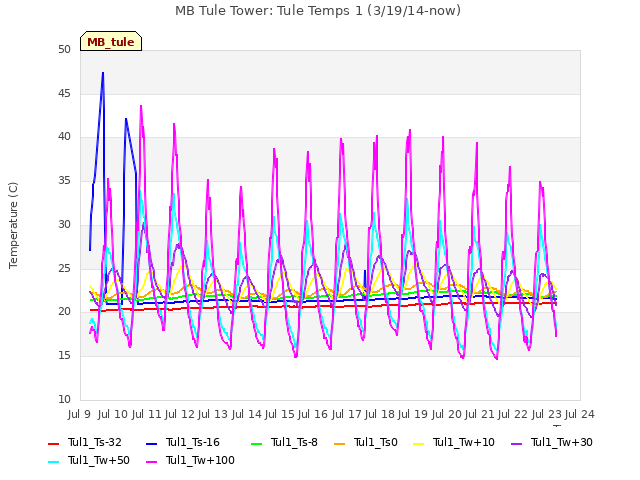This screenshot has width=640, height=480.
Task: Click the Temperature (C) axis label
Action: coord(13,225)
